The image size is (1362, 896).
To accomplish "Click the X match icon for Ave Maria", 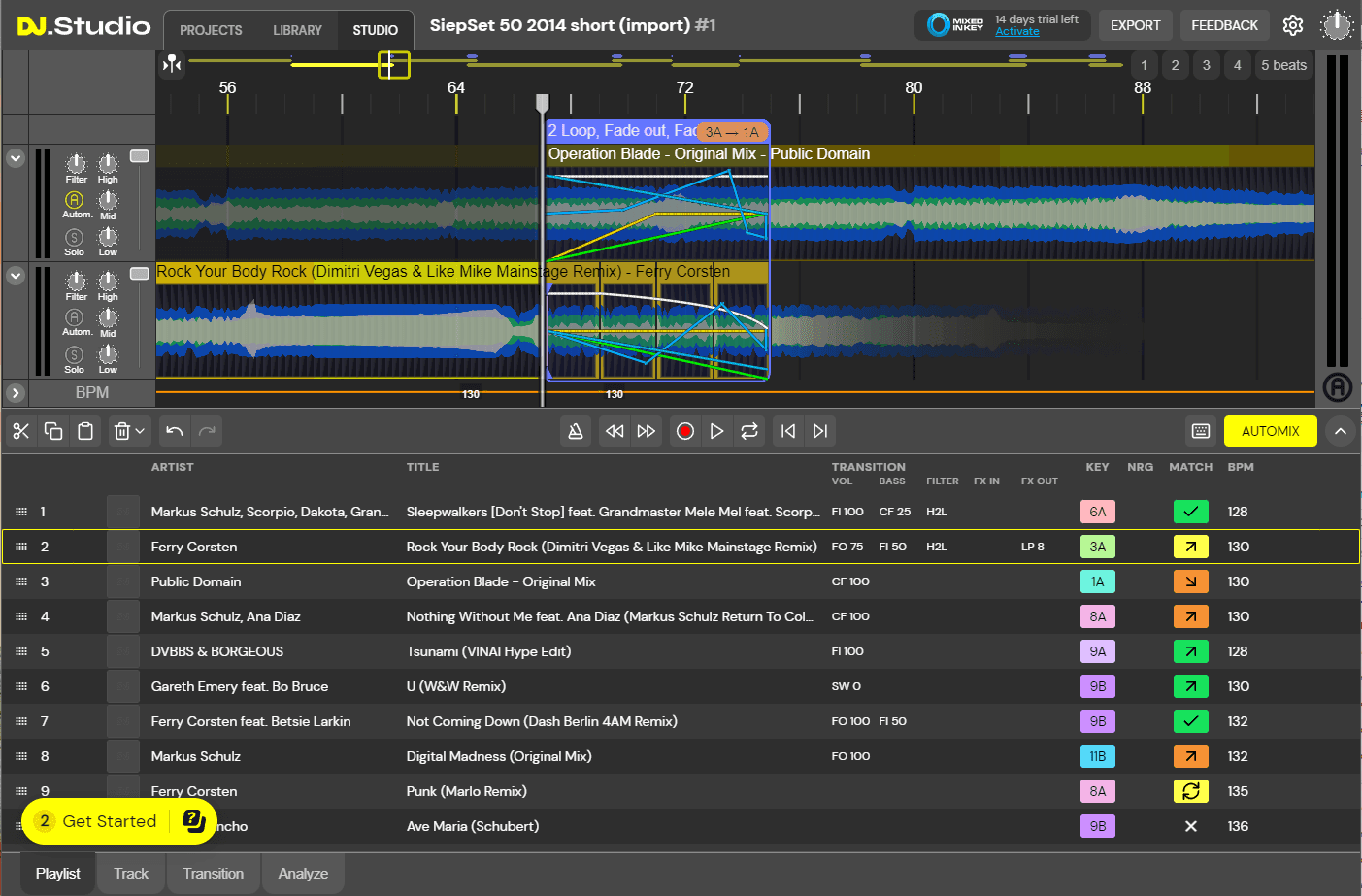I will (1191, 826).
